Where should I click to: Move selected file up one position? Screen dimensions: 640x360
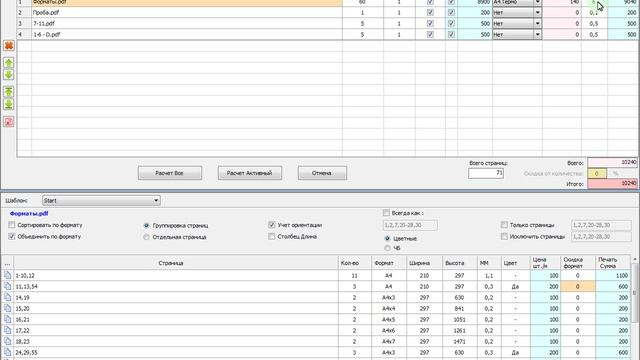(x=9, y=63)
